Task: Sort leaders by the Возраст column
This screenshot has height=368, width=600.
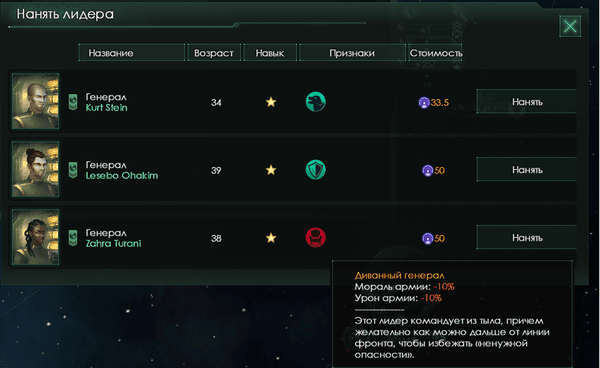Action: tap(214, 53)
